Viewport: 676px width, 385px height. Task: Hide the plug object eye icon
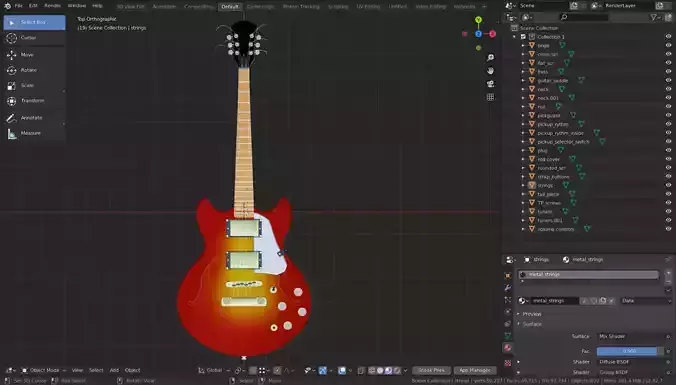click(668, 150)
